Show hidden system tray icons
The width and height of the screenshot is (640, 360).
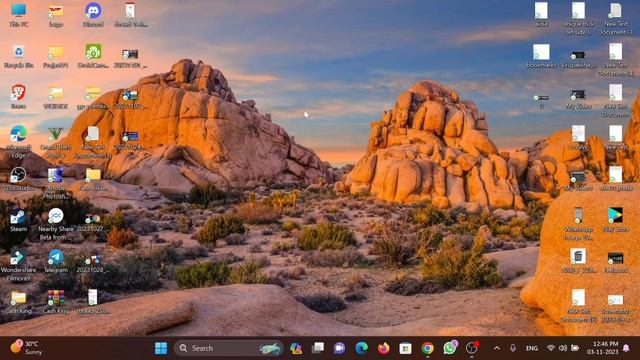click(497, 348)
